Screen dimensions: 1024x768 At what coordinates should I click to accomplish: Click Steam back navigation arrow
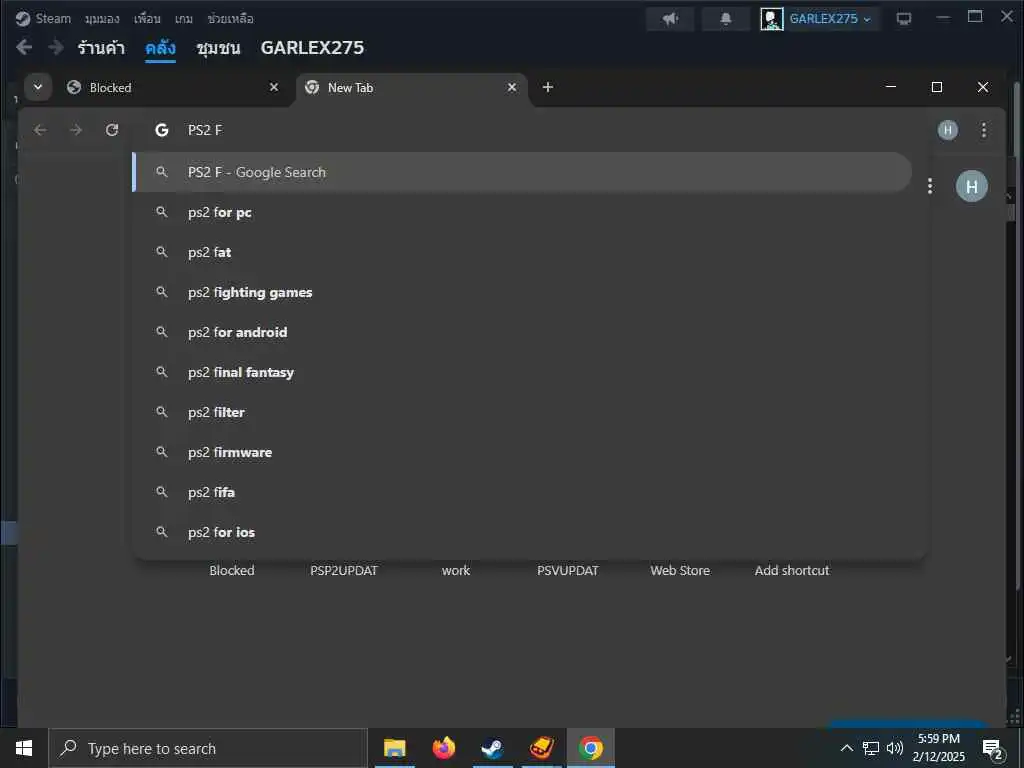pos(24,47)
